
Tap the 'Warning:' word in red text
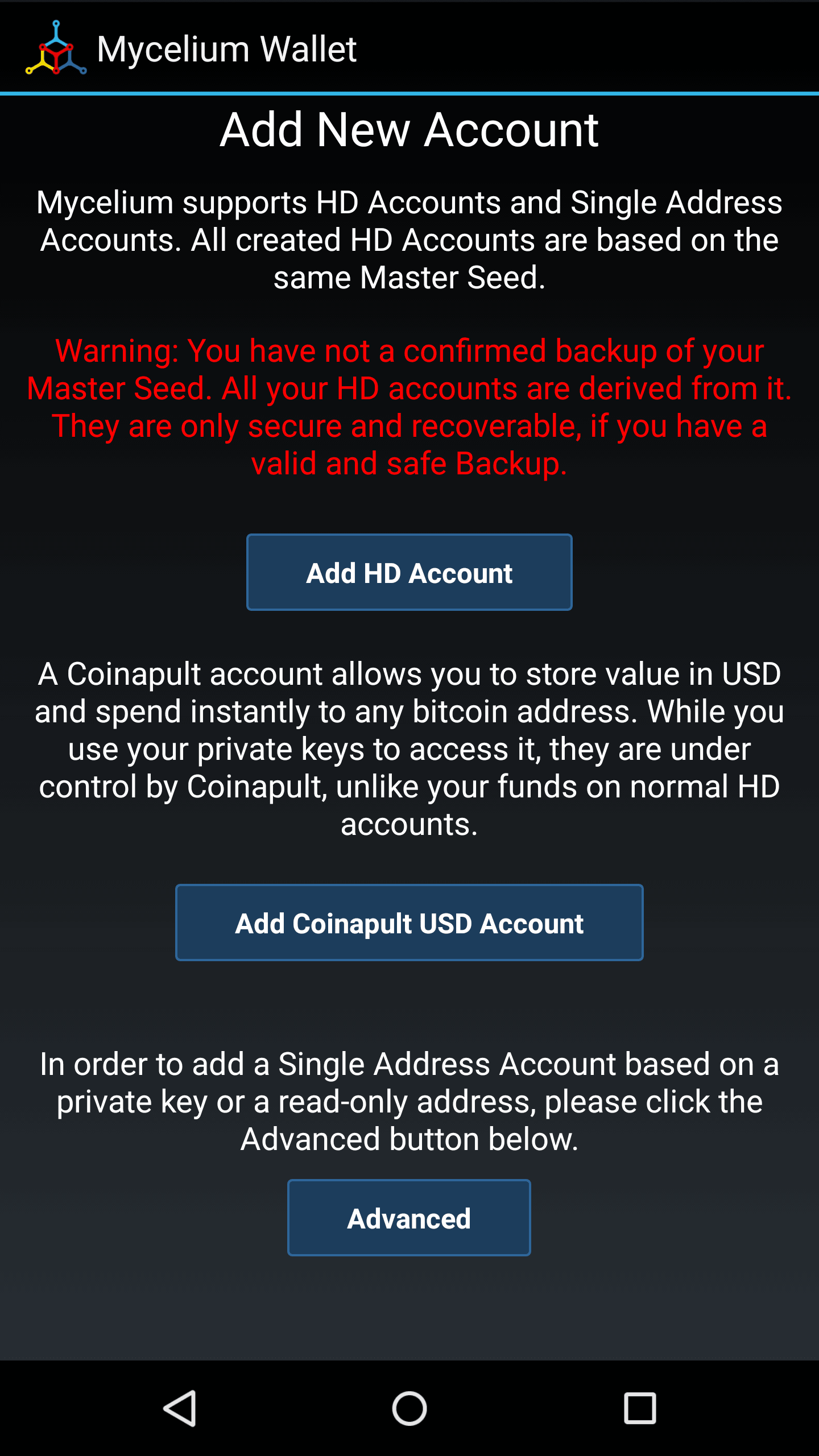click(117, 351)
